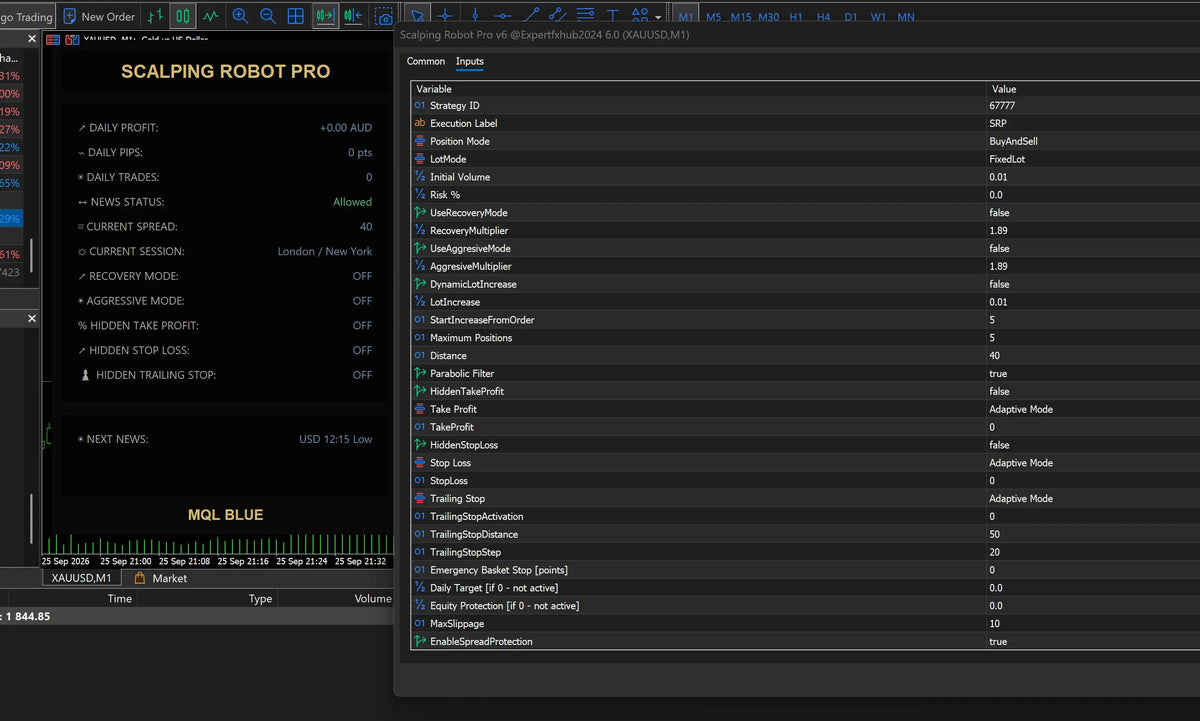Image resolution: width=1200 pixels, height=721 pixels.
Task: Click the Algo Trading button
Action: [26, 16]
